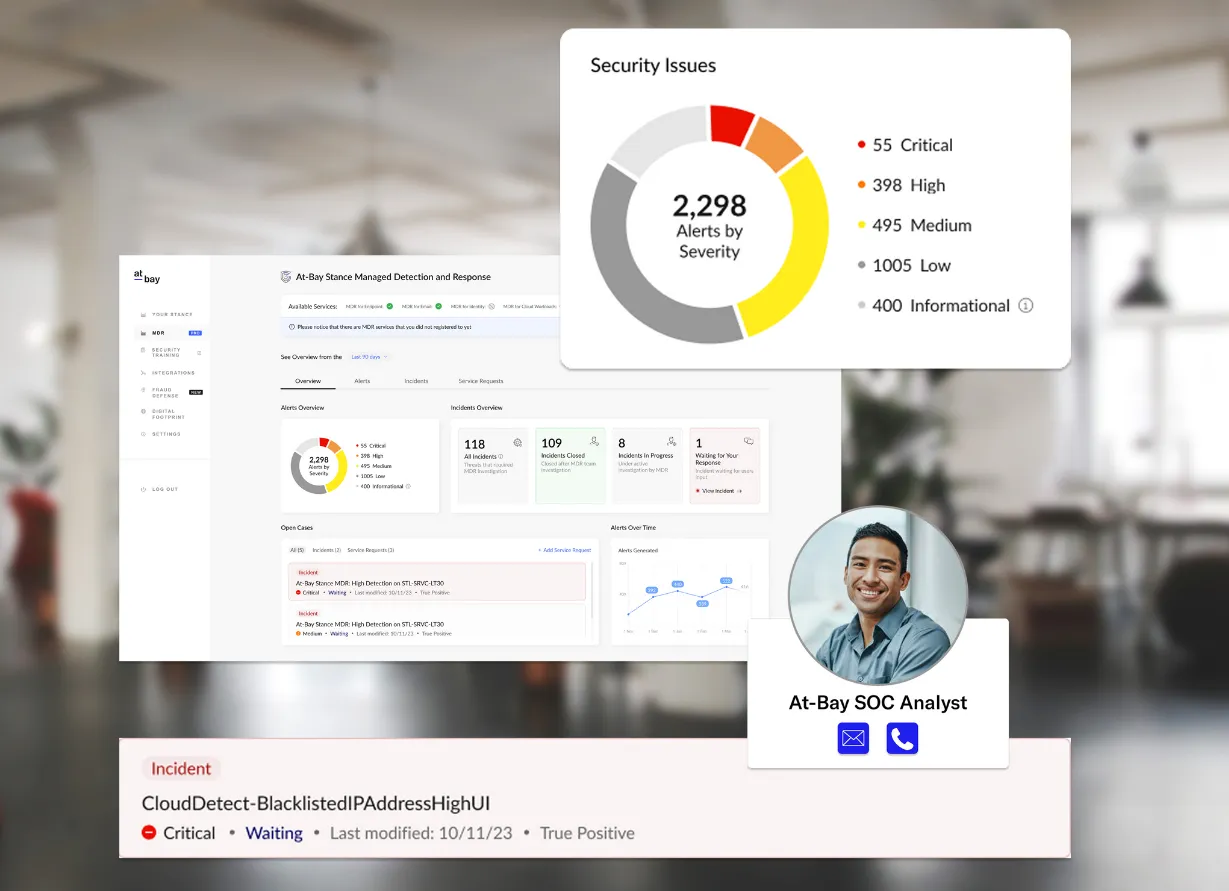Open the 8 Incidents In Progress card
This screenshot has width=1229, height=891.
click(x=647, y=465)
